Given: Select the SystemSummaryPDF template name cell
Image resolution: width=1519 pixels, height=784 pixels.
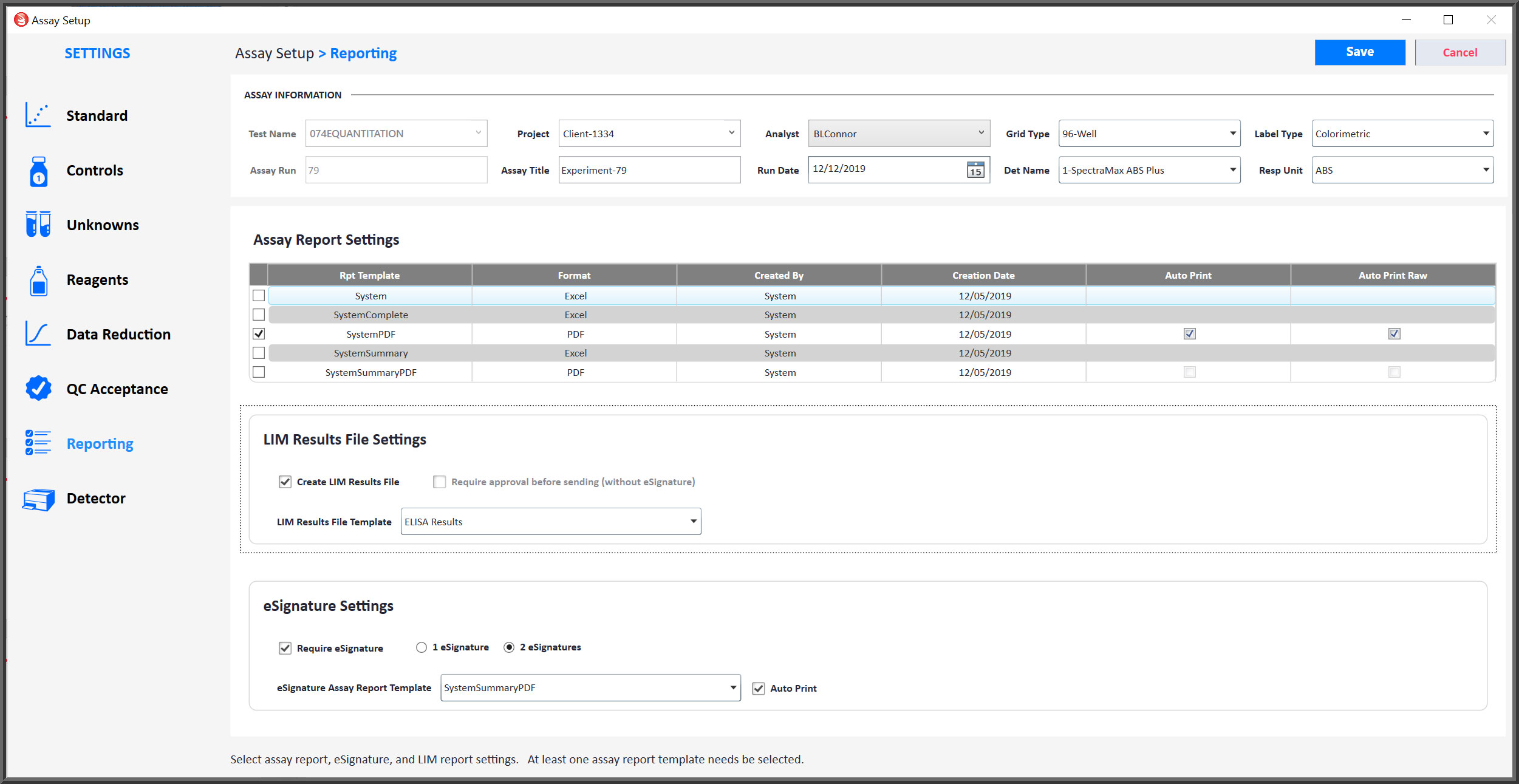Looking at the screenshot, I should 370,372.
